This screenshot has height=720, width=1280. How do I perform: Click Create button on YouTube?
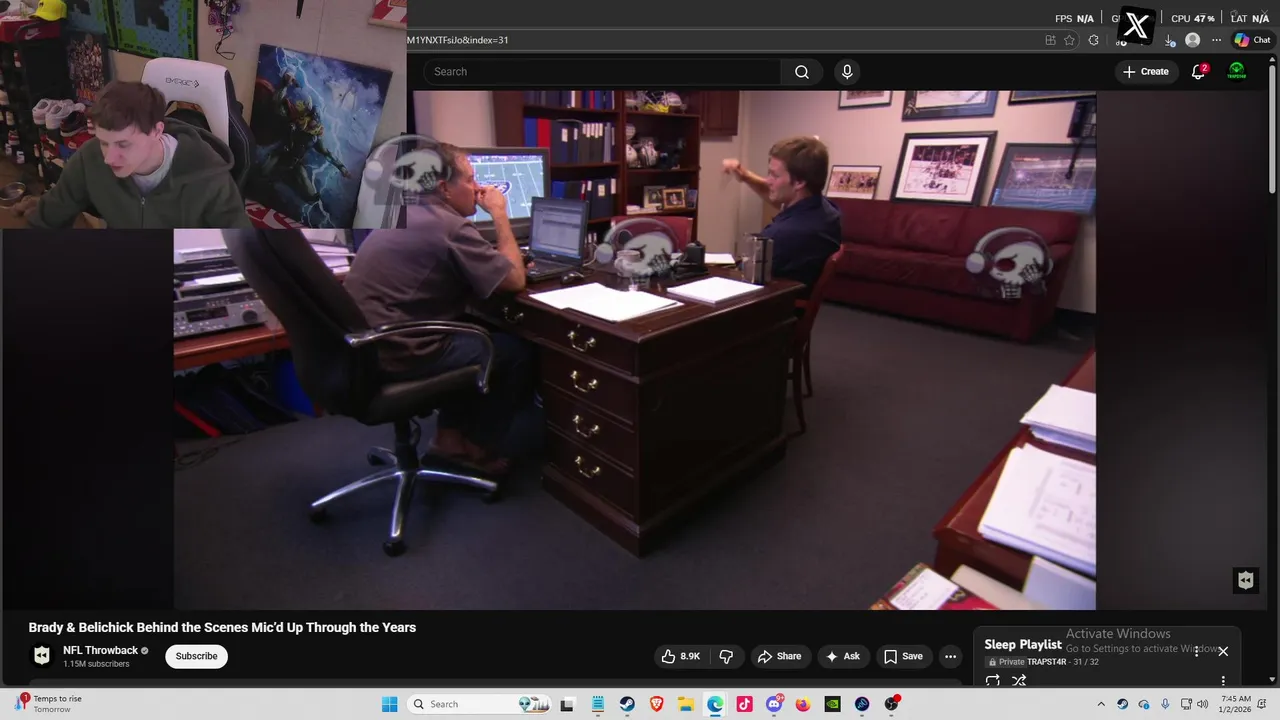coord(1145,72)
